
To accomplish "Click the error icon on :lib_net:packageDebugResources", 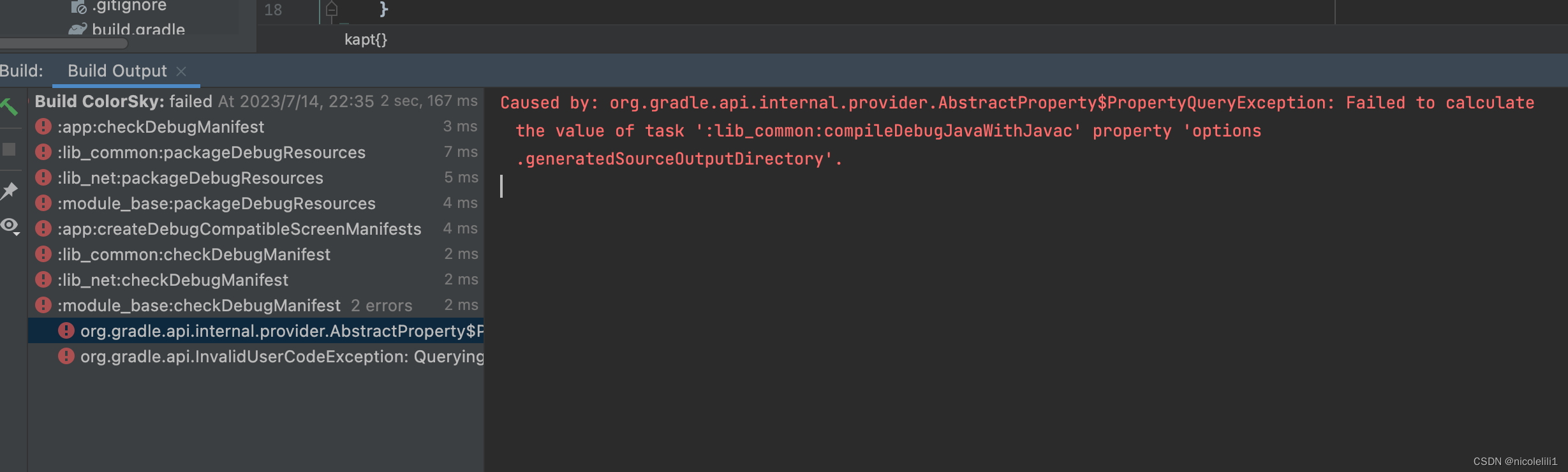I will click(43, 177).
